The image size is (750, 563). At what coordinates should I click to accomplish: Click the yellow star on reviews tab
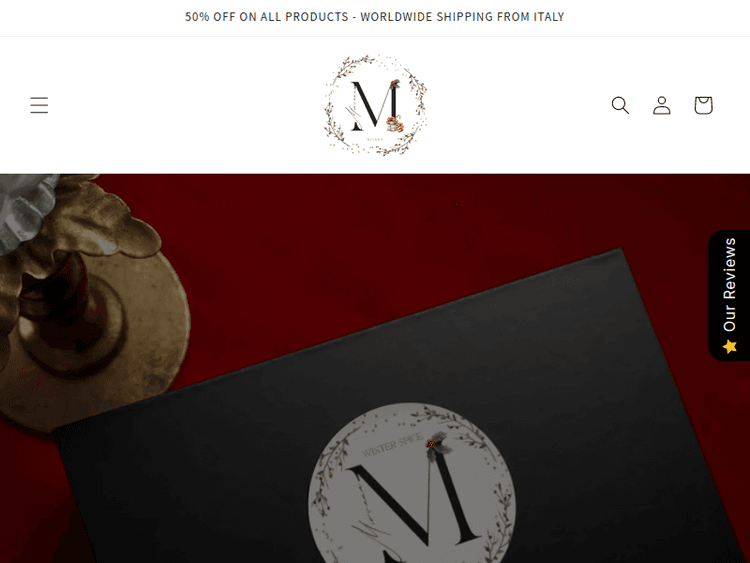tap(730, 346)
